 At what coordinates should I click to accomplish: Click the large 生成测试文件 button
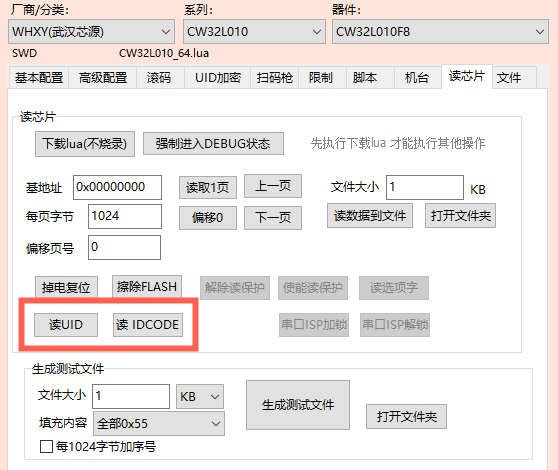pos(298,405)
